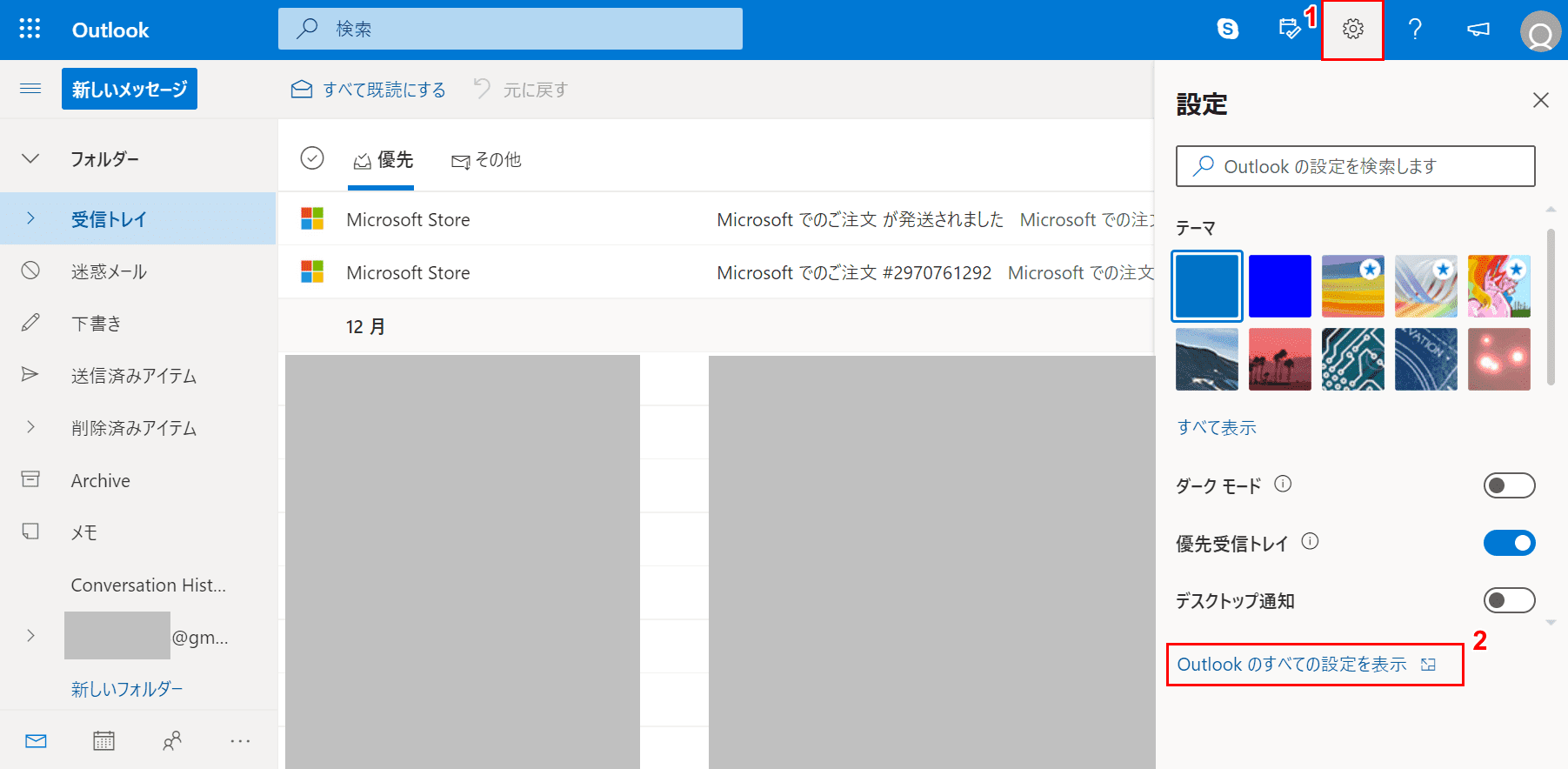
Task: Click the Skype icon in header
Action: point(1228,30)
